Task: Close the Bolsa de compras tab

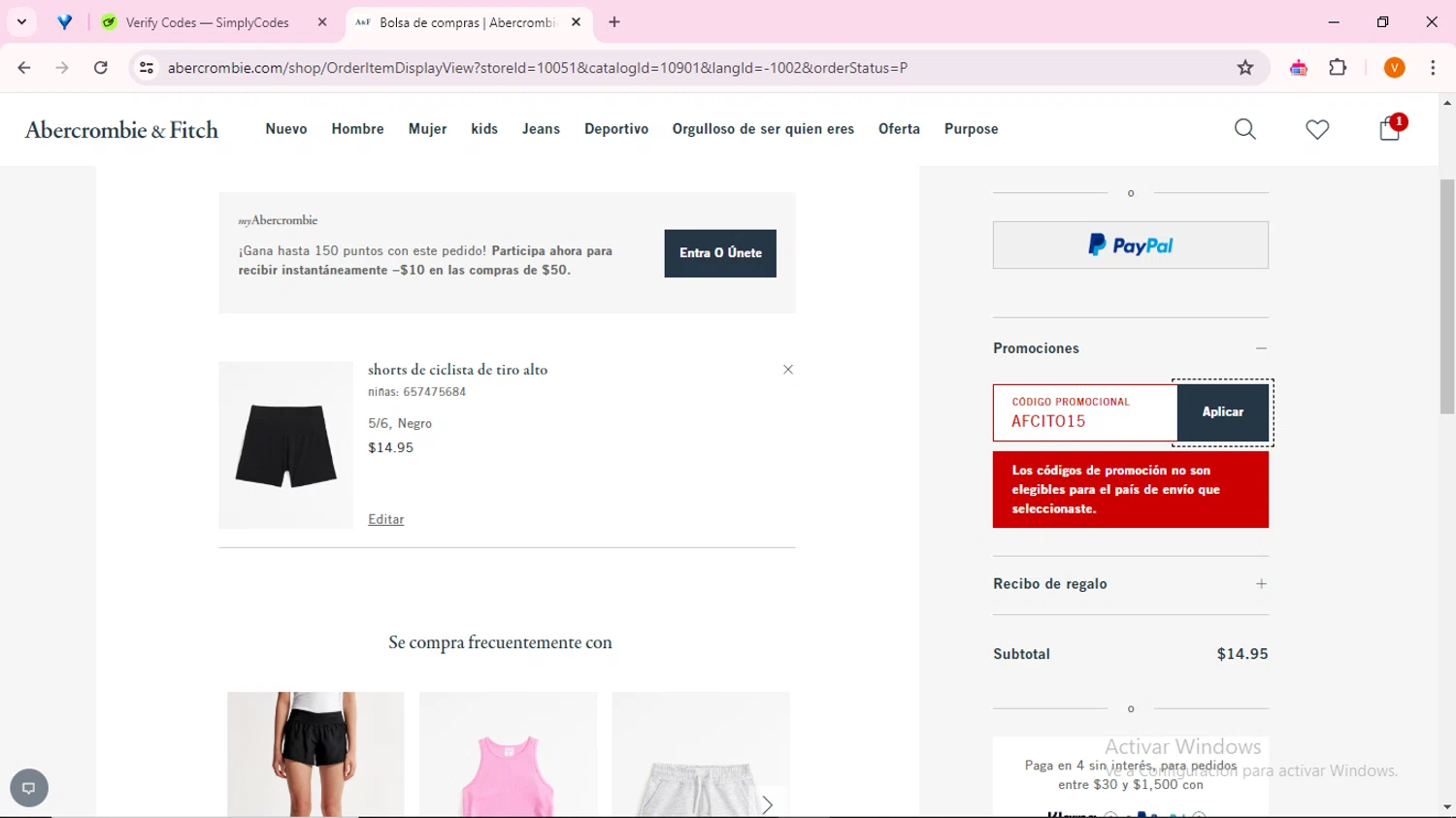Action: coord(576,22)
